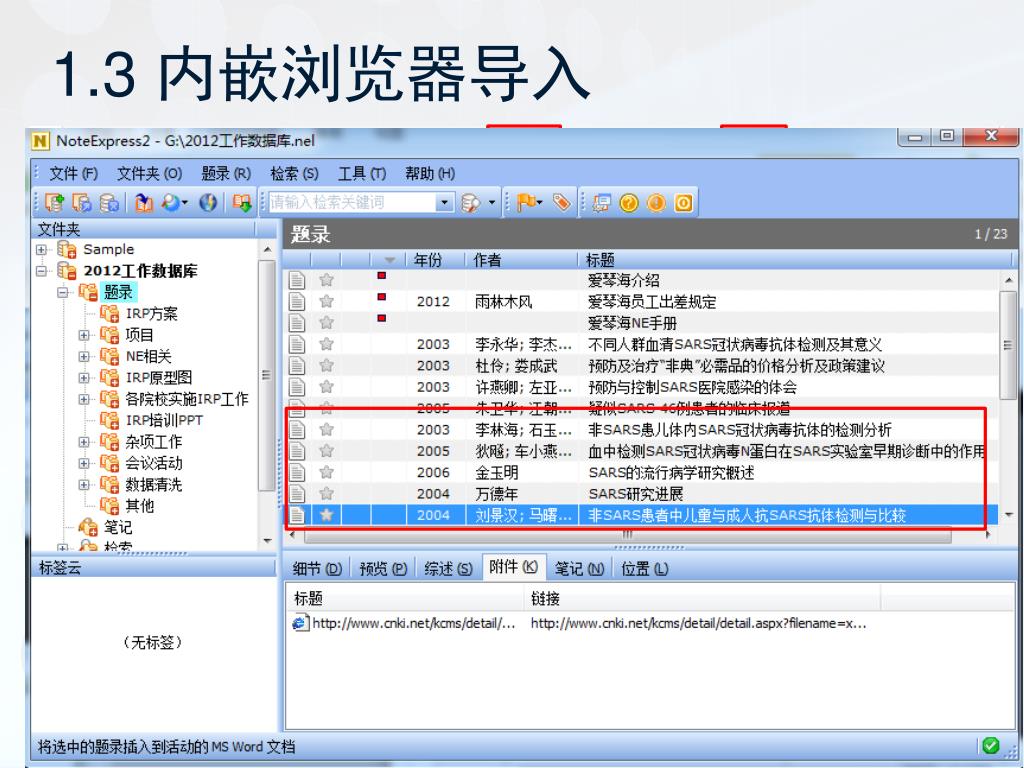This screenshot has width=1024, height=768.
Task: Collapse the 题录 folder node
Action: tap(63, 292)
